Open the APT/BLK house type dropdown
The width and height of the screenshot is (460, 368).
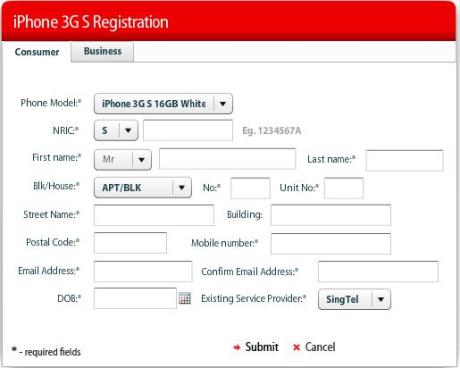[143, 188]
